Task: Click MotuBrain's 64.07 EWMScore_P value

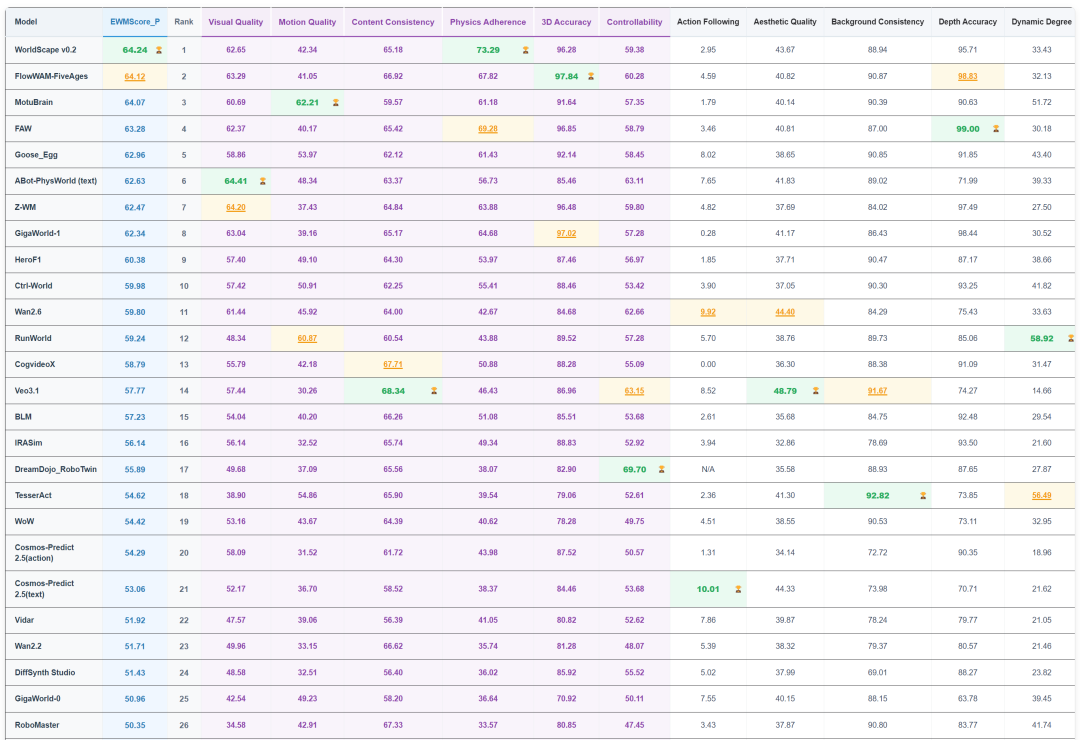Action: coord(135,103)
